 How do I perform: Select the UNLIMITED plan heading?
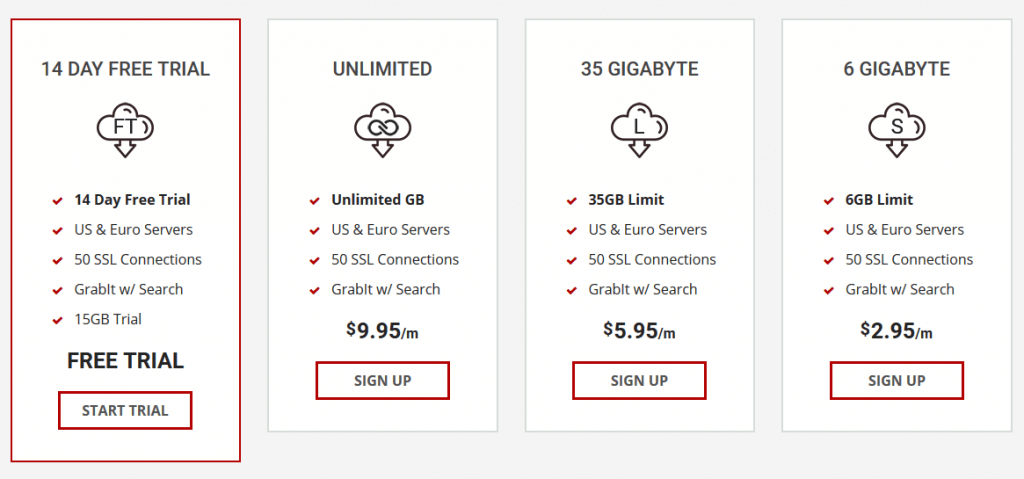click(382, 69)
